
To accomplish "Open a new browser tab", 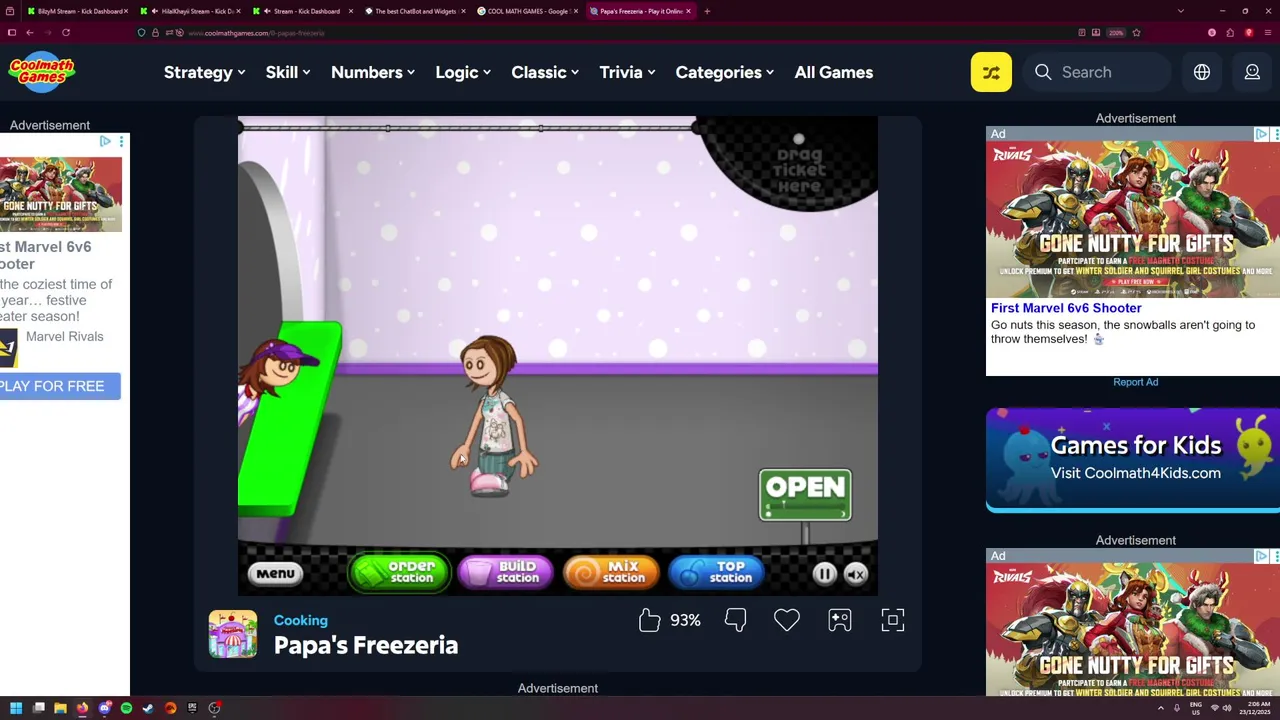I will tap(707, 11).
